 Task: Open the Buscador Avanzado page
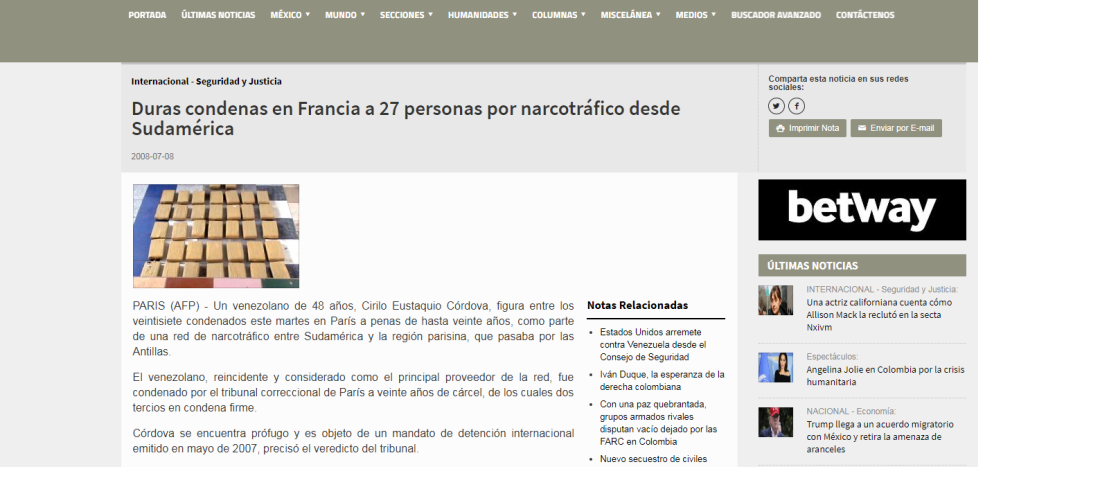[x=776, y=15]
